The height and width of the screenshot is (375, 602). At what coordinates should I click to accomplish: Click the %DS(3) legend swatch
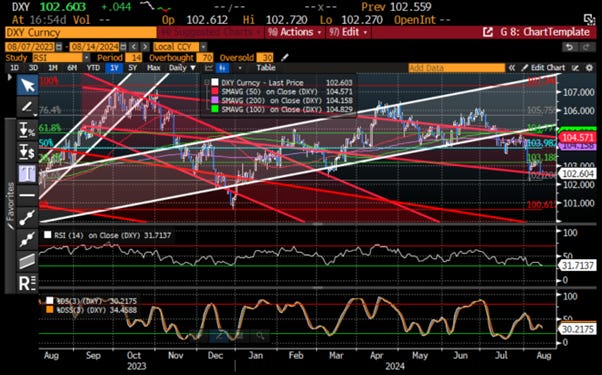coord(50,301)
